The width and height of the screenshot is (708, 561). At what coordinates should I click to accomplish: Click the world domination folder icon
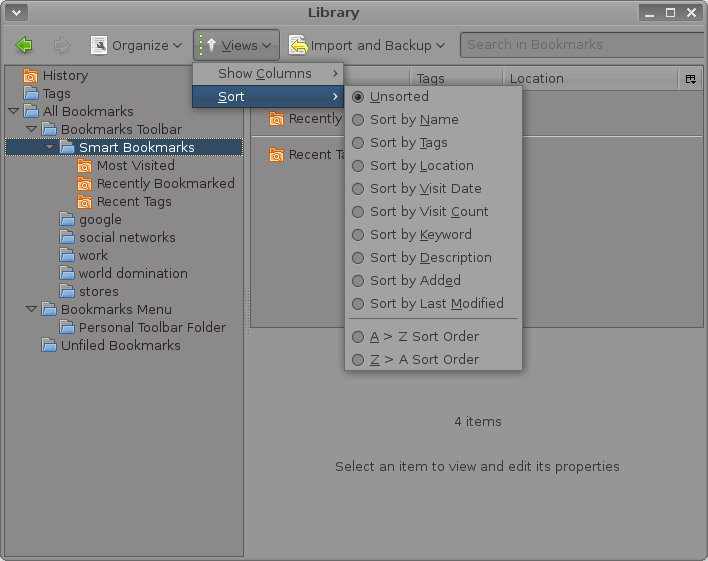(67, 273)
